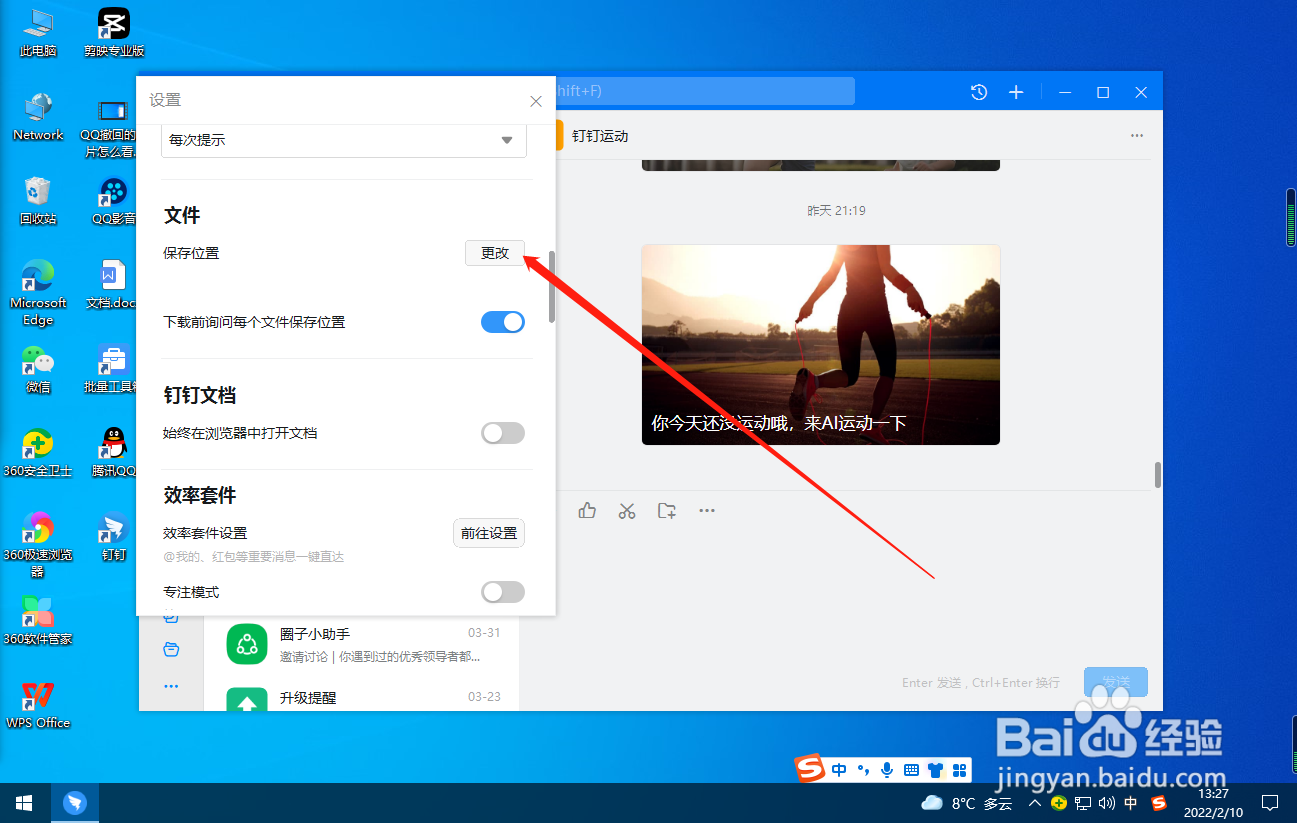
Task: Open the save-to-folder icon in message toolbar
Action: click(667, 511)
